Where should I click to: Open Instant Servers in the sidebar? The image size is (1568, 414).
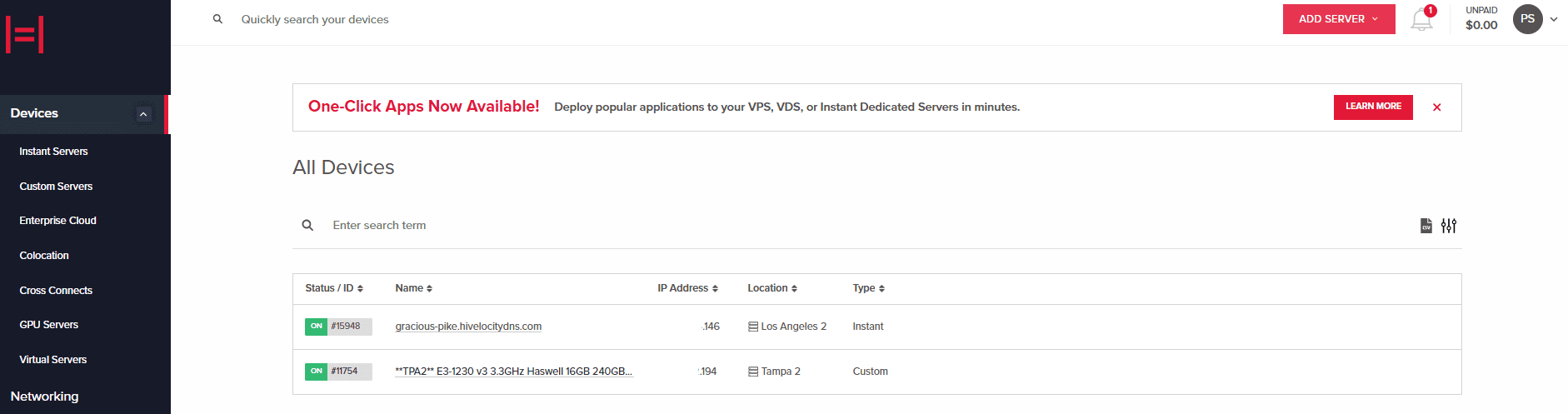(53, 152)
